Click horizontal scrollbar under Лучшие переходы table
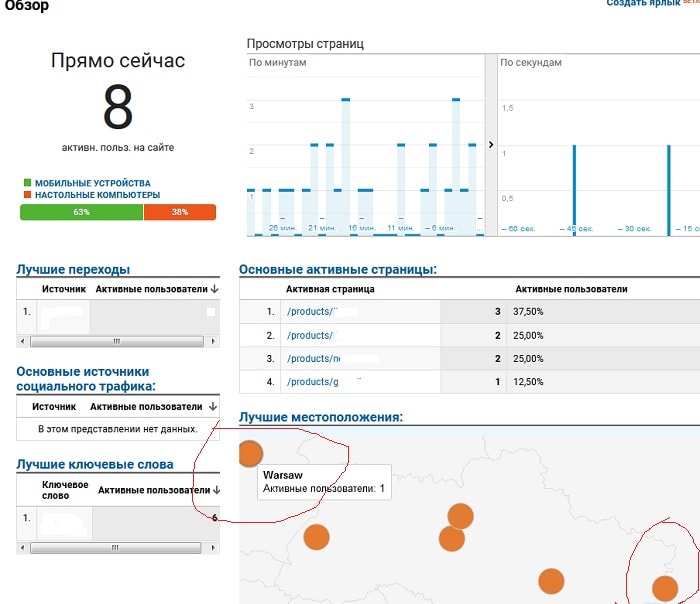 click(x=117, y=341)
